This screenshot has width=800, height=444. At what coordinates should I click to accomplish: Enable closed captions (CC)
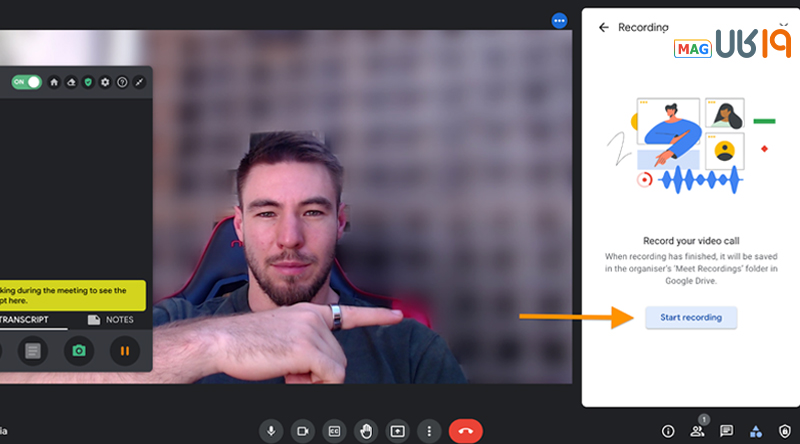334,431
